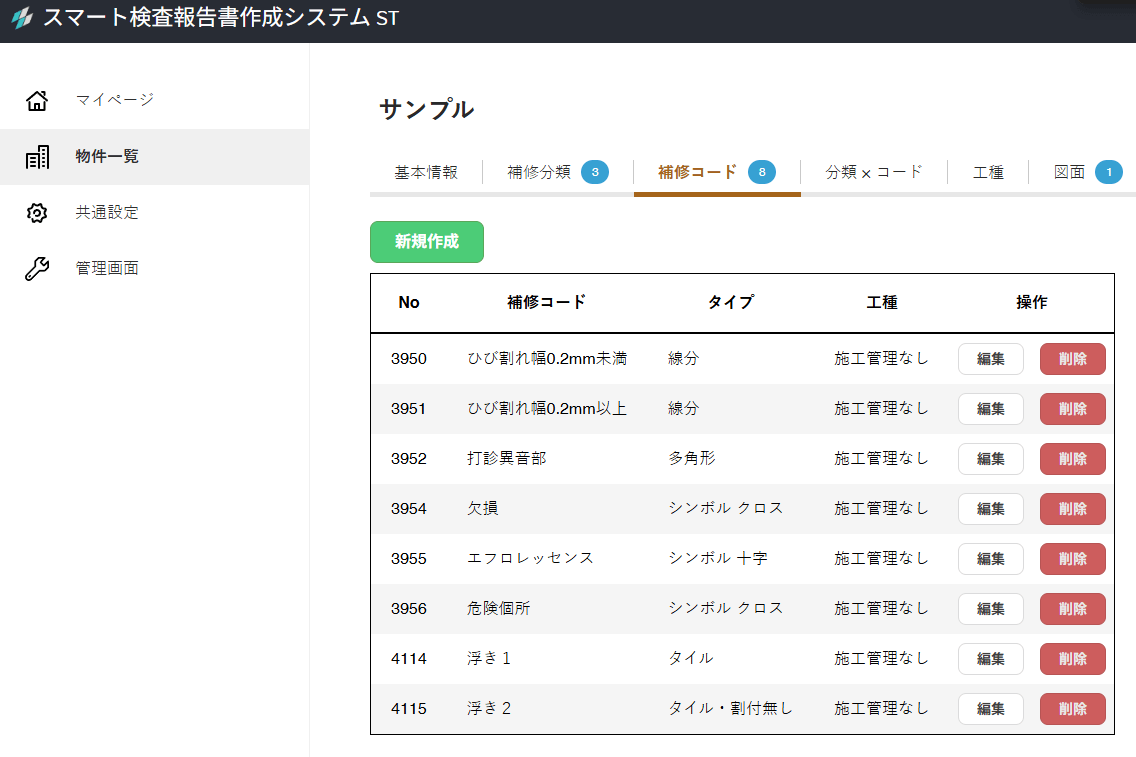
Task: Switch to the 基本情報 tab
Action: [426, 172]
